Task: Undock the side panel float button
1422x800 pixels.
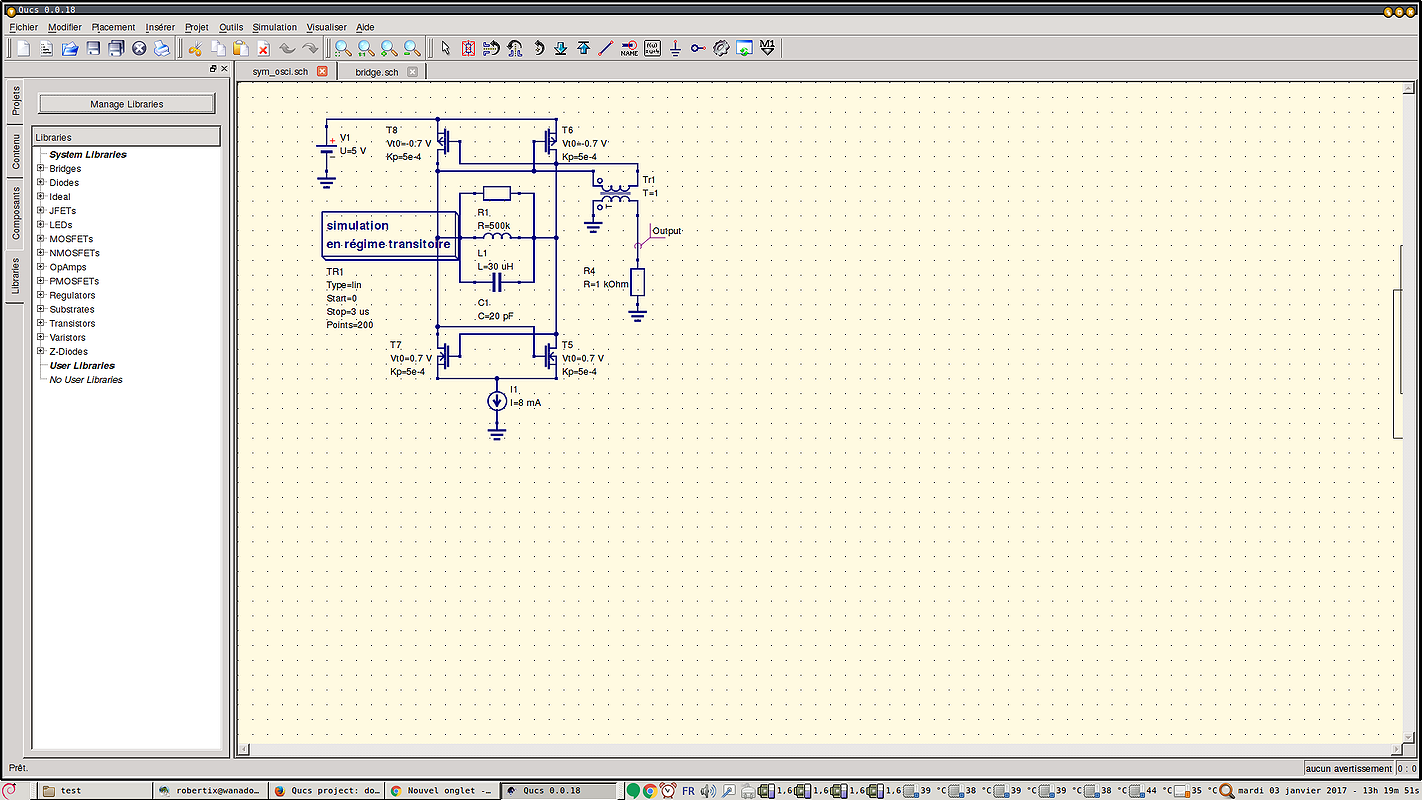Action: (x=213, y=69)
